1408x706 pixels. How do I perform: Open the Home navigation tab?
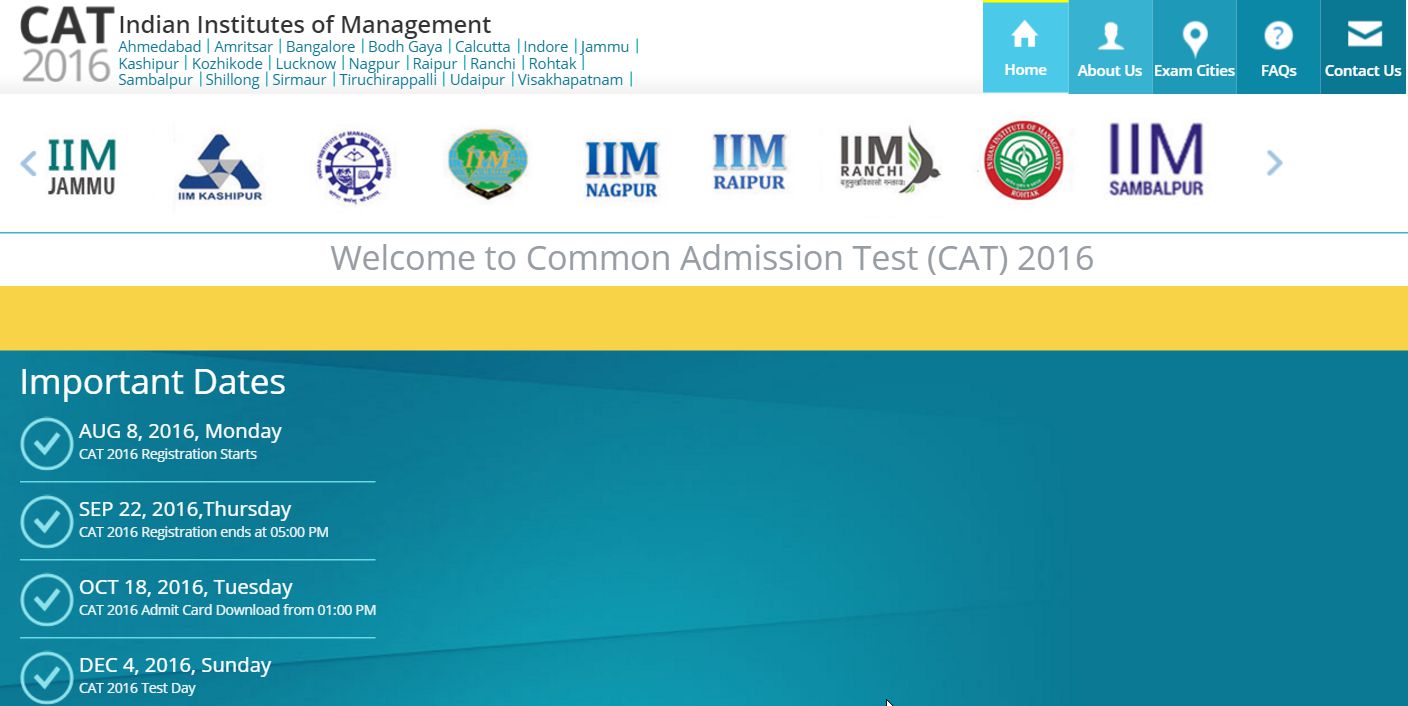tap(1025, 47)
